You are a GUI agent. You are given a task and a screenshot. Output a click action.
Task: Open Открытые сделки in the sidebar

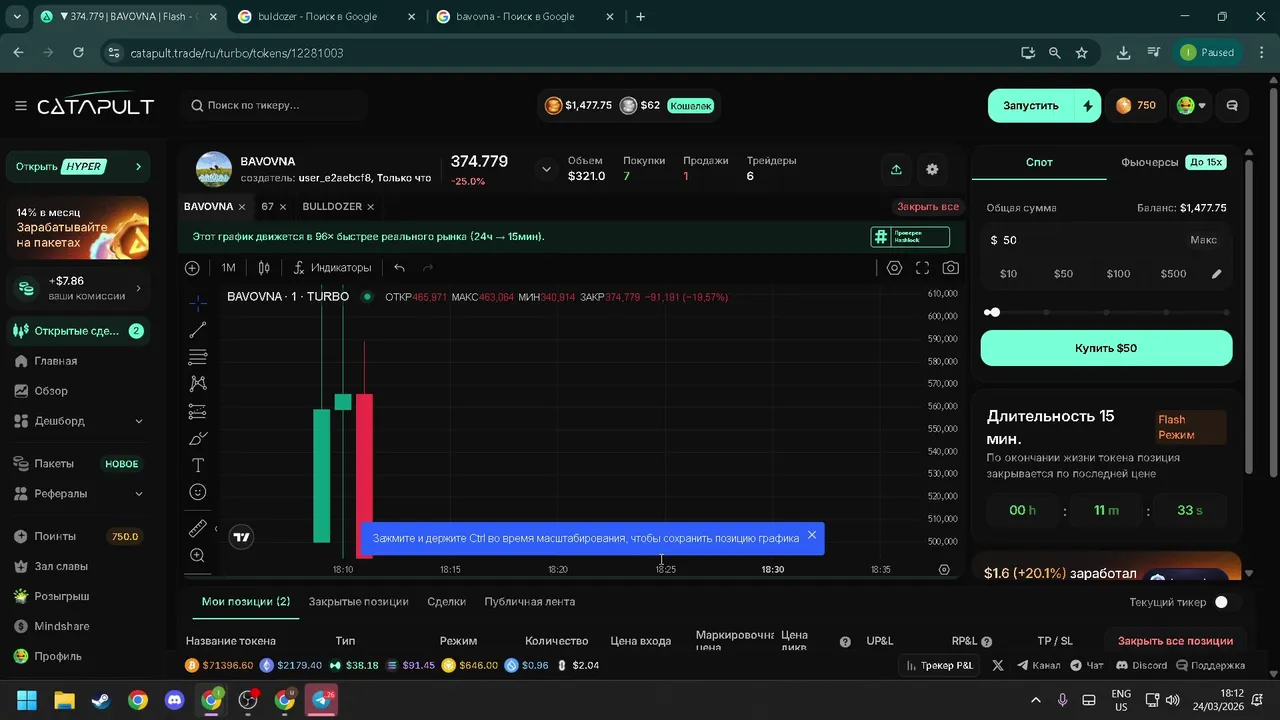[77, 331]
